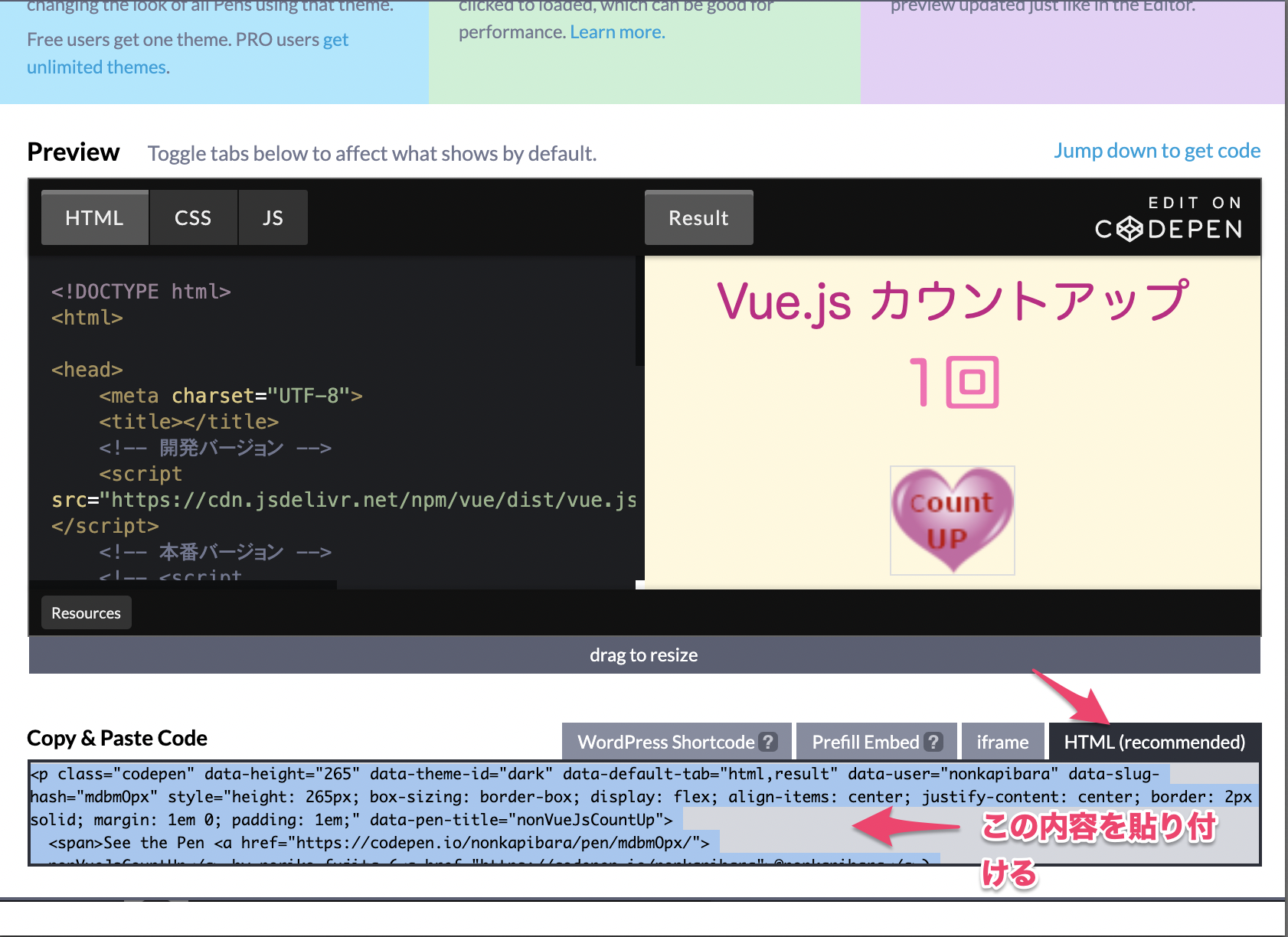Click the drag to resize bar
The height and width of the screenshot is (937, 1288).
tap(643, 655)
